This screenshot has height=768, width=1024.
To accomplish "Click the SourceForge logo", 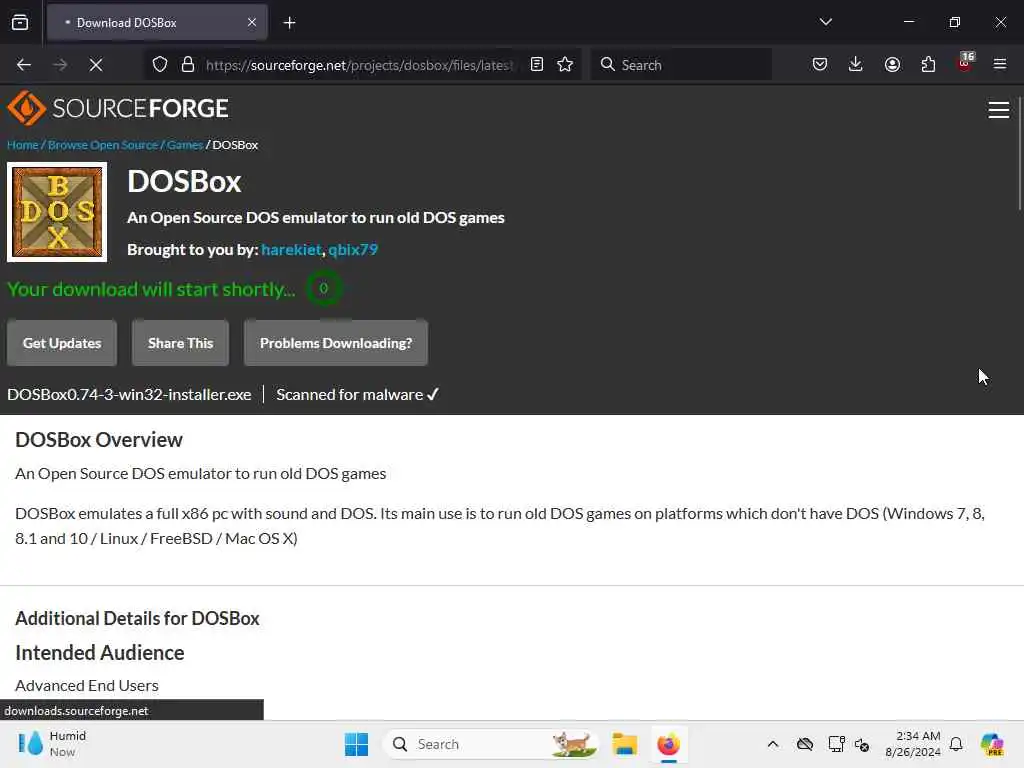I will click(118, 108).
